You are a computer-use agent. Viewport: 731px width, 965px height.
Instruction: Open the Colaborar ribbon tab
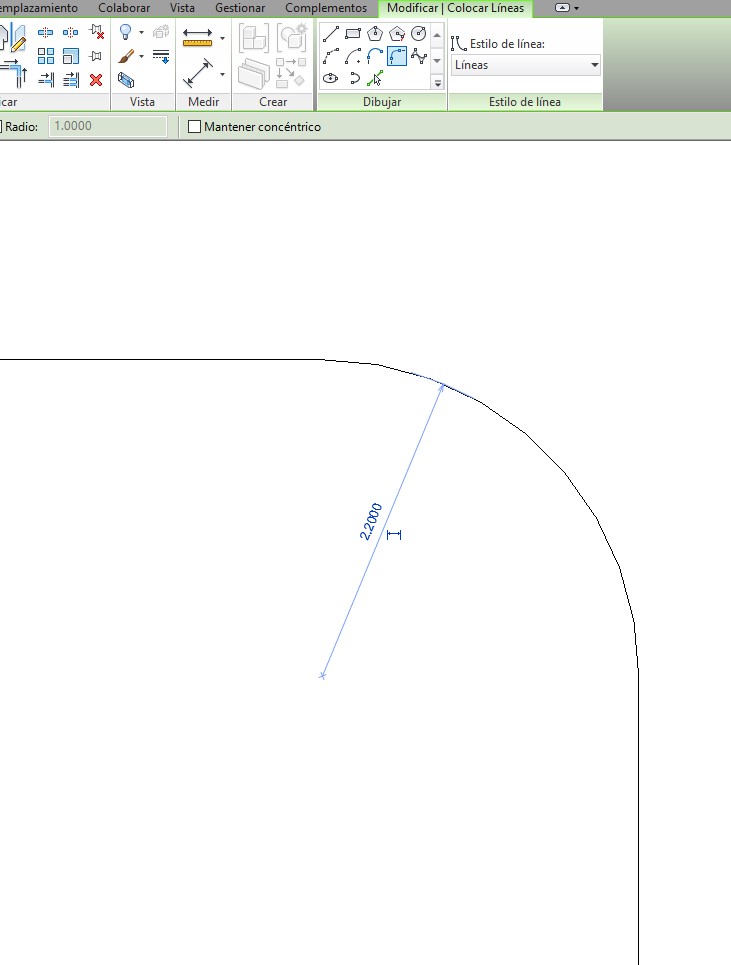(124, 8)
